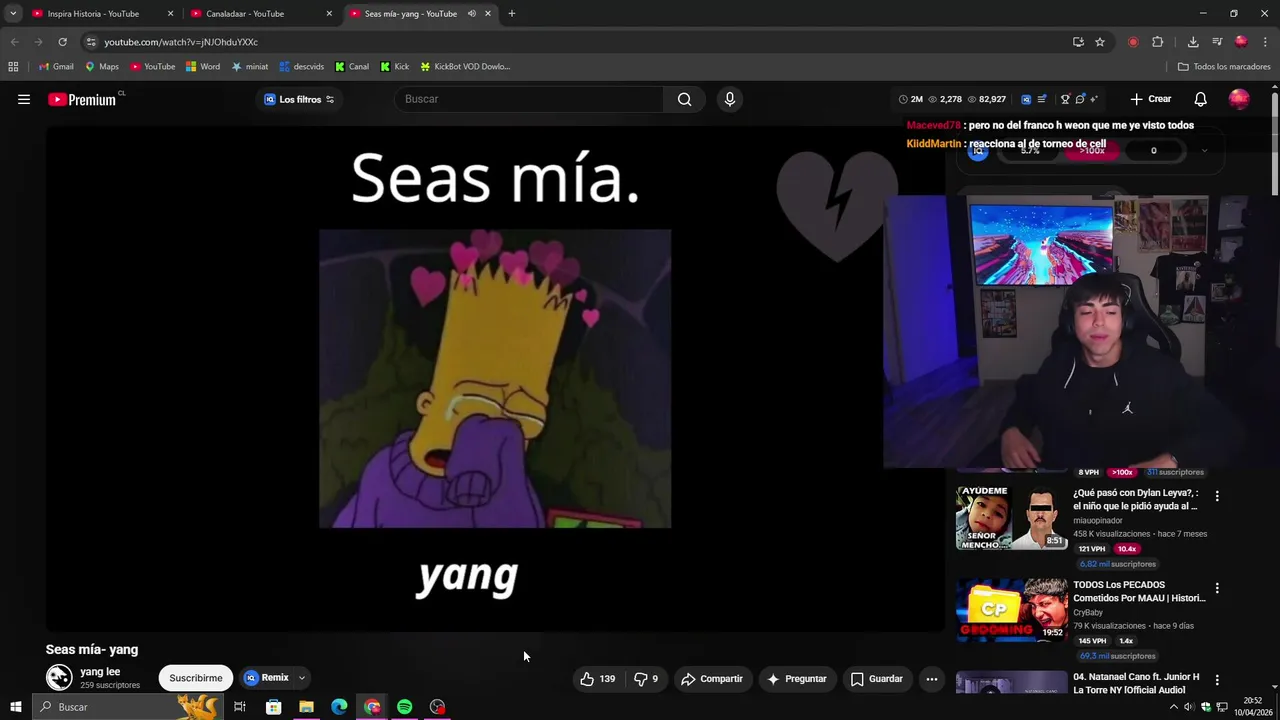Viewport: 1280px width, 720px height.
Task: Like the video with 139 likes
Action: 598,679
